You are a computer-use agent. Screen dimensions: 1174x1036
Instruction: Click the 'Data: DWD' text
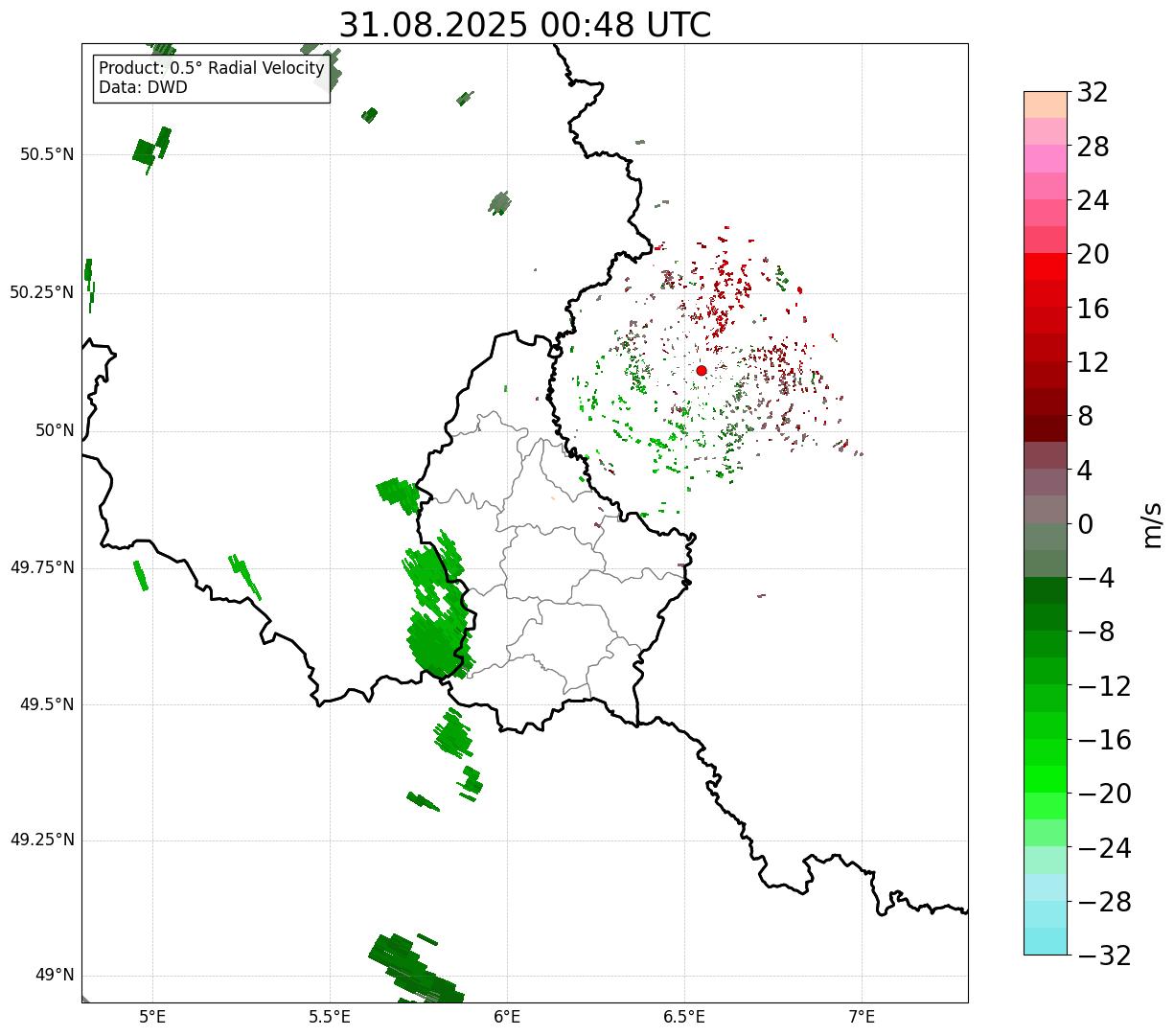coord(144,87)
